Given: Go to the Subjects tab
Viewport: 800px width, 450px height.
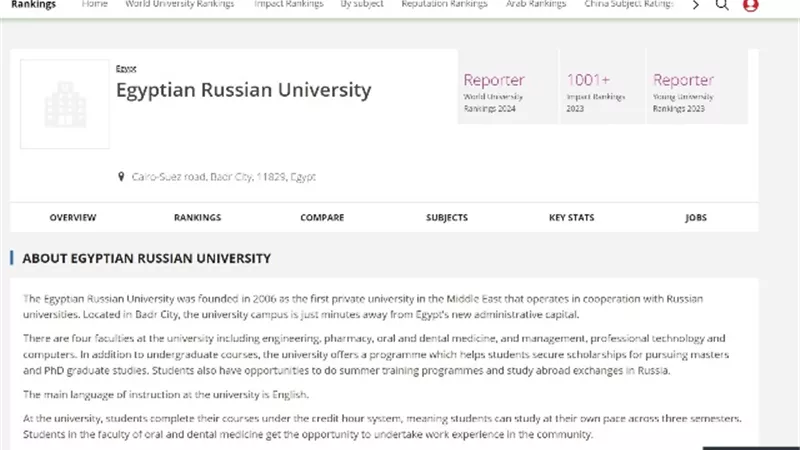Looking at the screenshot, I should pyautogui.click(x=447, y=217).
